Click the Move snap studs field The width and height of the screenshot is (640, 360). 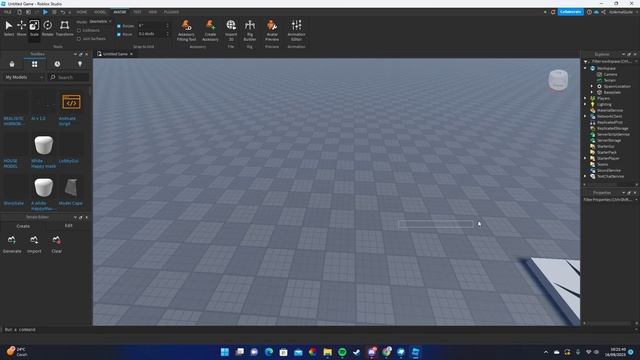click(x=153, y=34)
